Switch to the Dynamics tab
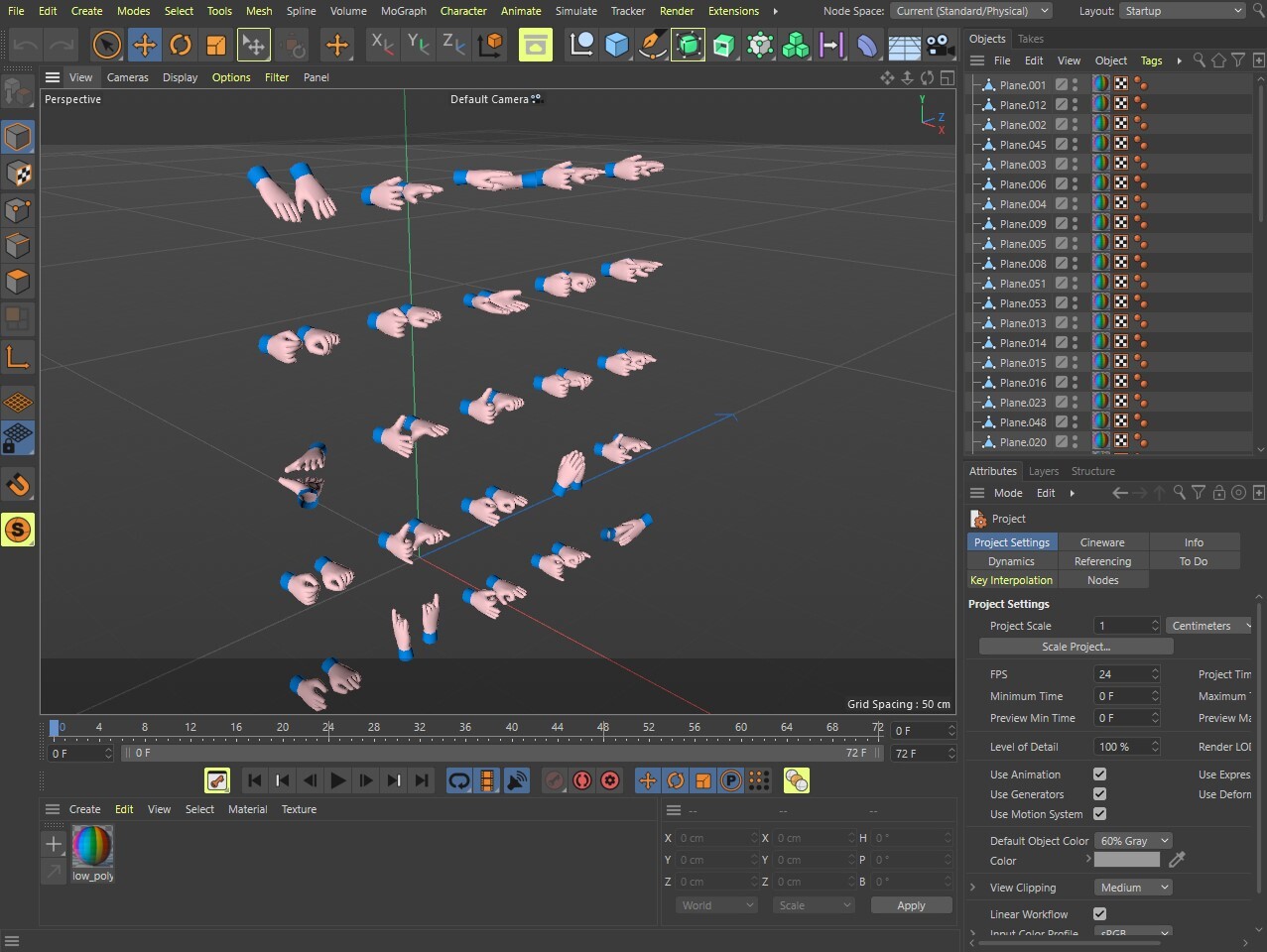Image resolution: width=1267 pixels, height=952 pixels. click(1011, 561)
